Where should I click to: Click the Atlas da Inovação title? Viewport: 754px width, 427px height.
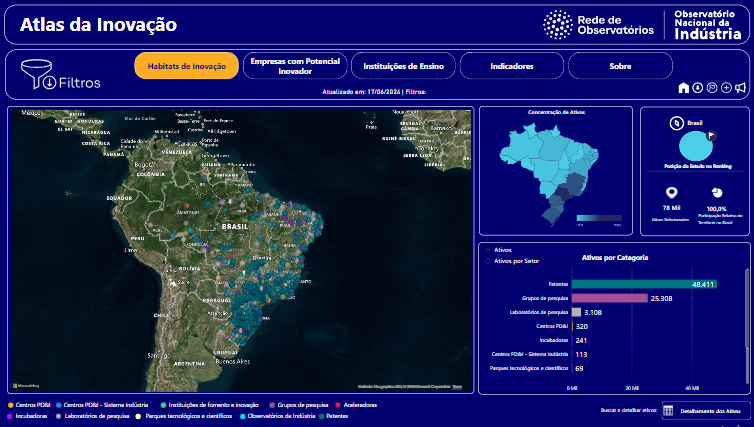(99, 25)
